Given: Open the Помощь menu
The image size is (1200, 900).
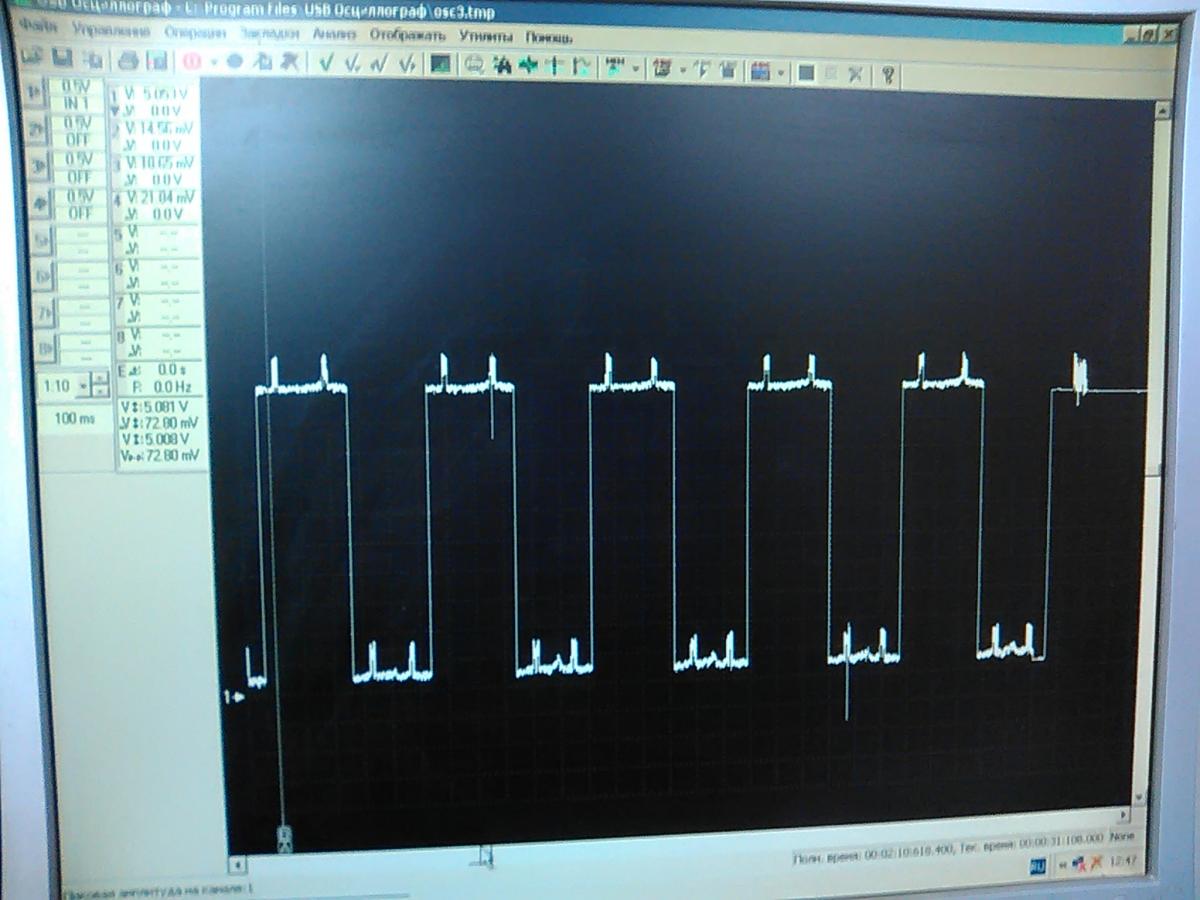Looking at the screenshot, I should 549,37.
